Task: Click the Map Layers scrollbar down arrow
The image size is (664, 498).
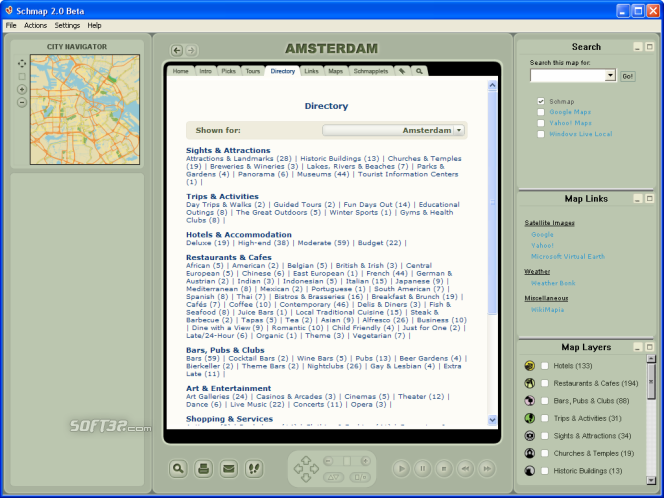Action: [x=651, y=480]
